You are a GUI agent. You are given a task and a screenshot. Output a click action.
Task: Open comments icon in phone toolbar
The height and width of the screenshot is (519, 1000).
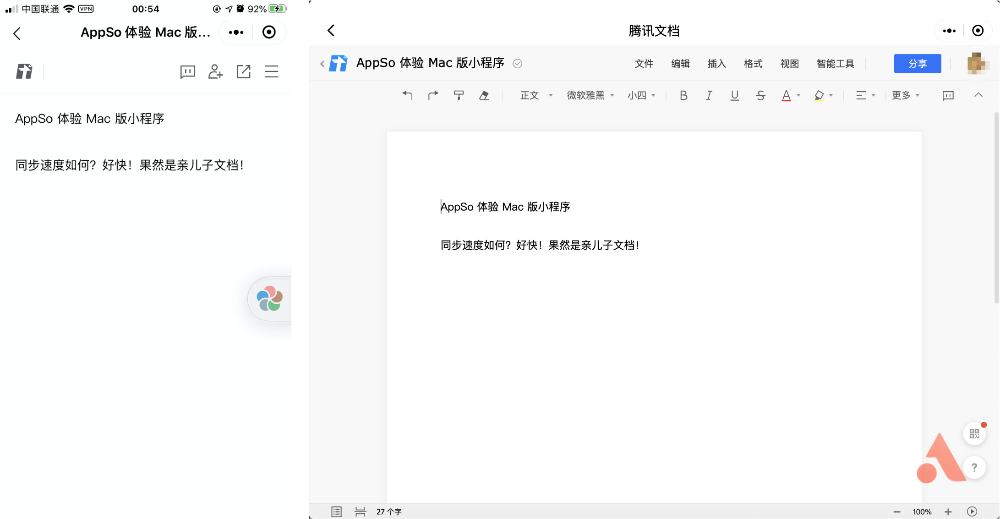tap(188, 71)
